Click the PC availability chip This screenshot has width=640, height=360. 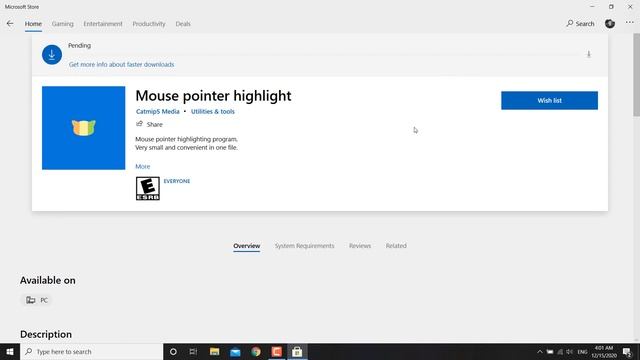point(37,300)
